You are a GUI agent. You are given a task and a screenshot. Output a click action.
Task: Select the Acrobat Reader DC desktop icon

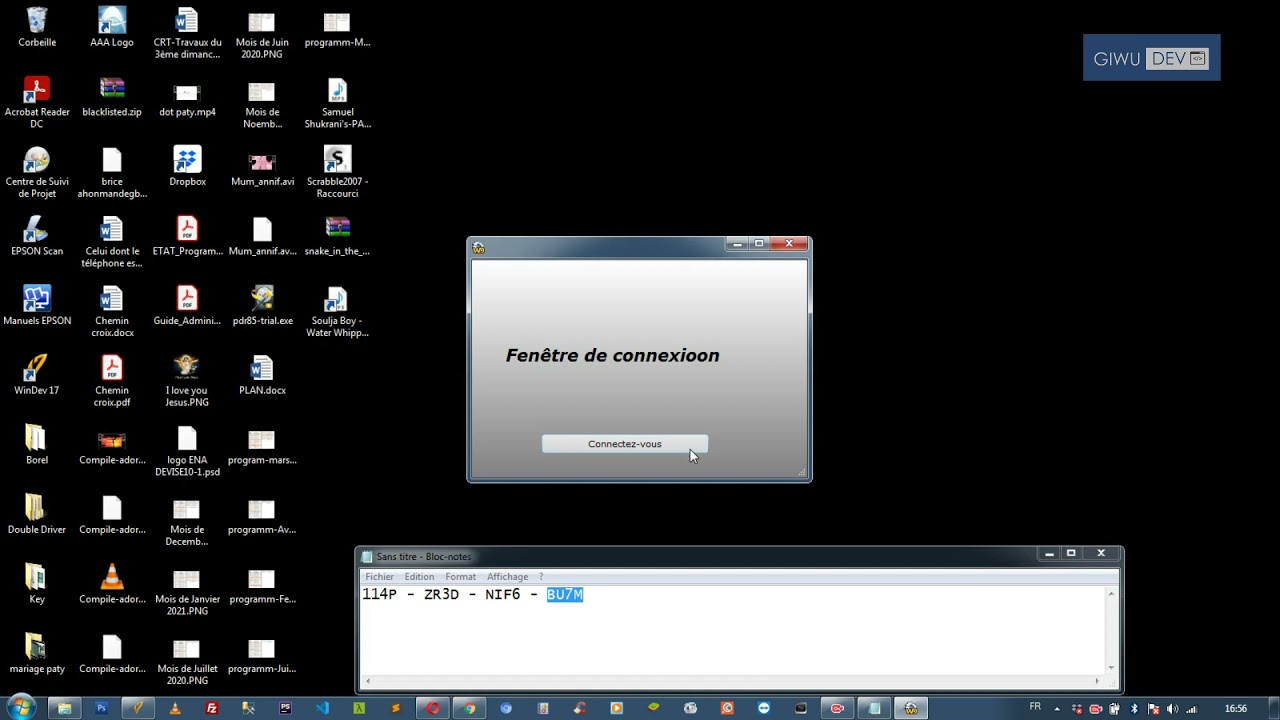pos(37,103)
